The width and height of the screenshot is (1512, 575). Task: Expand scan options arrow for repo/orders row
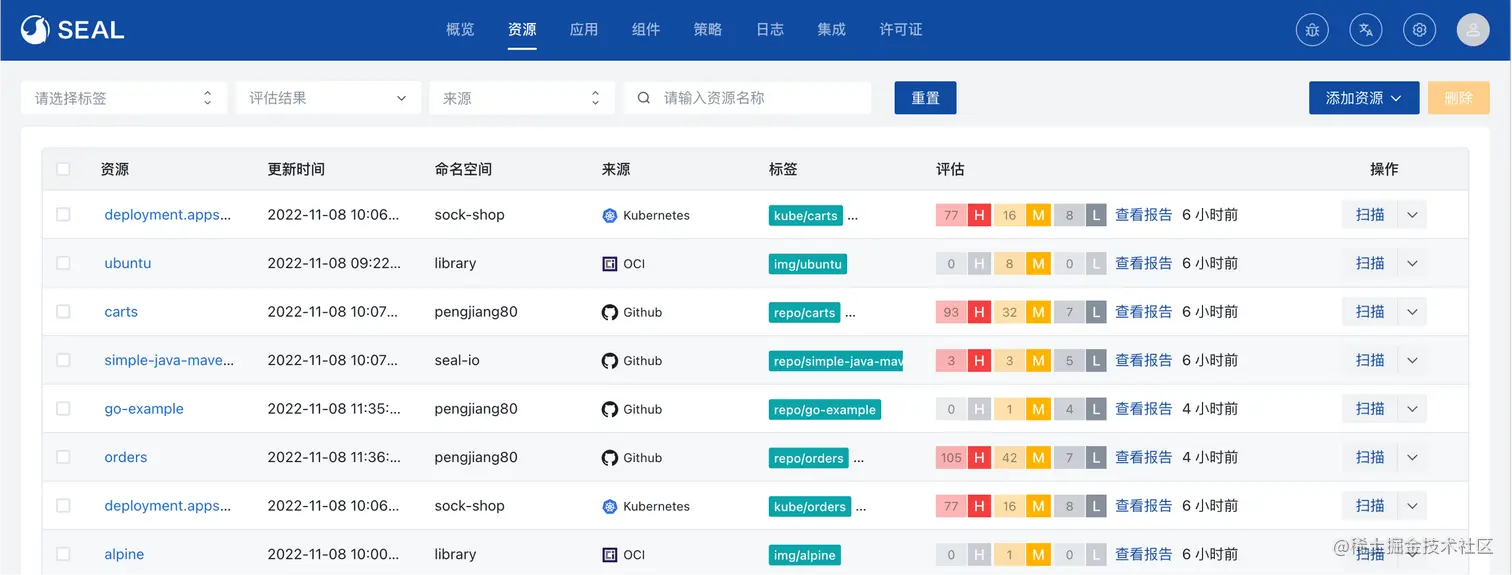click(1412, 458)
